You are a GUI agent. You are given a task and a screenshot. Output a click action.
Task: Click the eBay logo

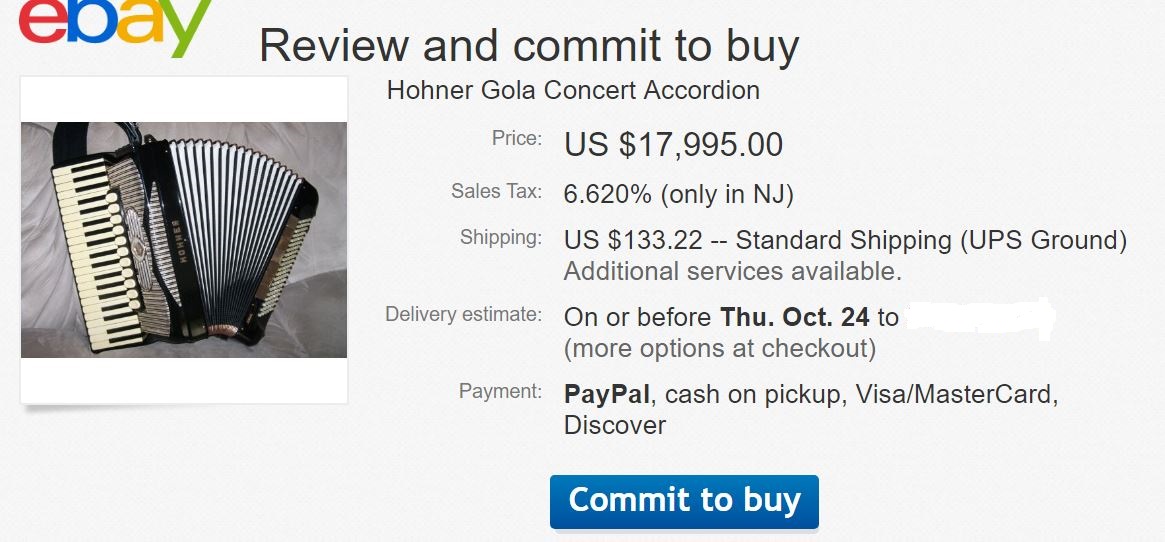pyautogui.click(x=115, y=25)
